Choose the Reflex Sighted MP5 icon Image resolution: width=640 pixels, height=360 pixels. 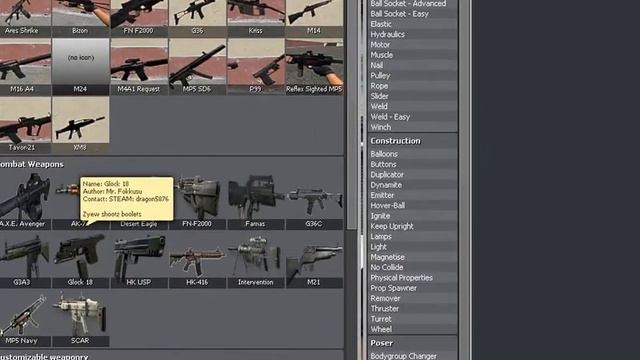314,67
